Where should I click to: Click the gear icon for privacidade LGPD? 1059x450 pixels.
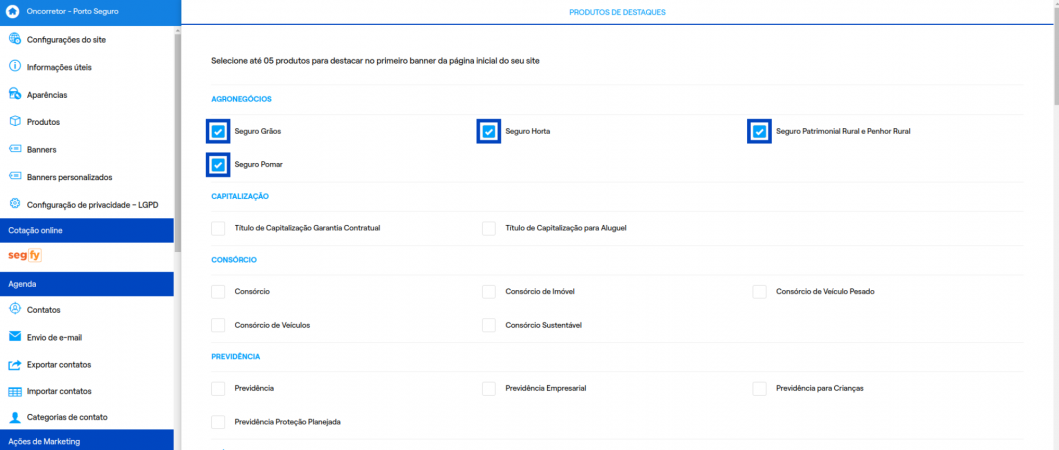point(15,204)
